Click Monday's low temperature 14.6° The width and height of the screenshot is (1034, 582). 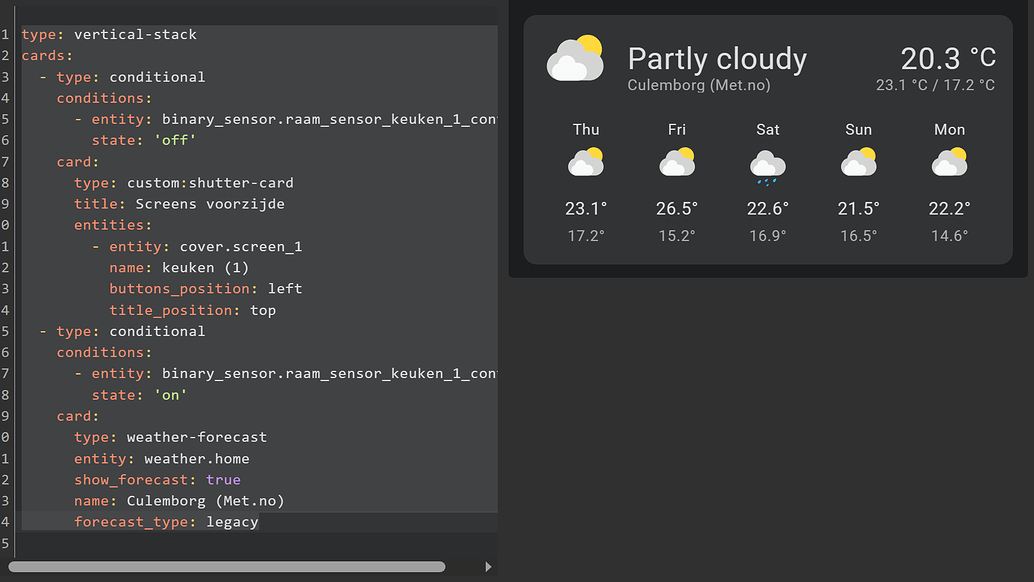pyautogui.click(x=950, y=235)
